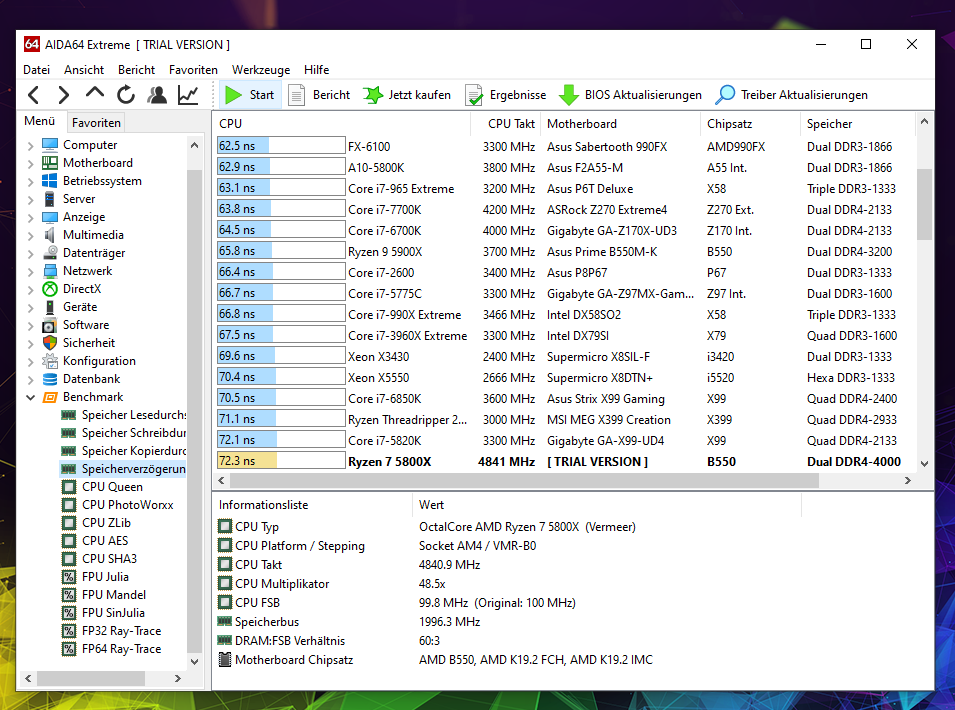955x710 pixels.
Task: Open the graph chart icon in the toolbar
Action: (188, 95)
